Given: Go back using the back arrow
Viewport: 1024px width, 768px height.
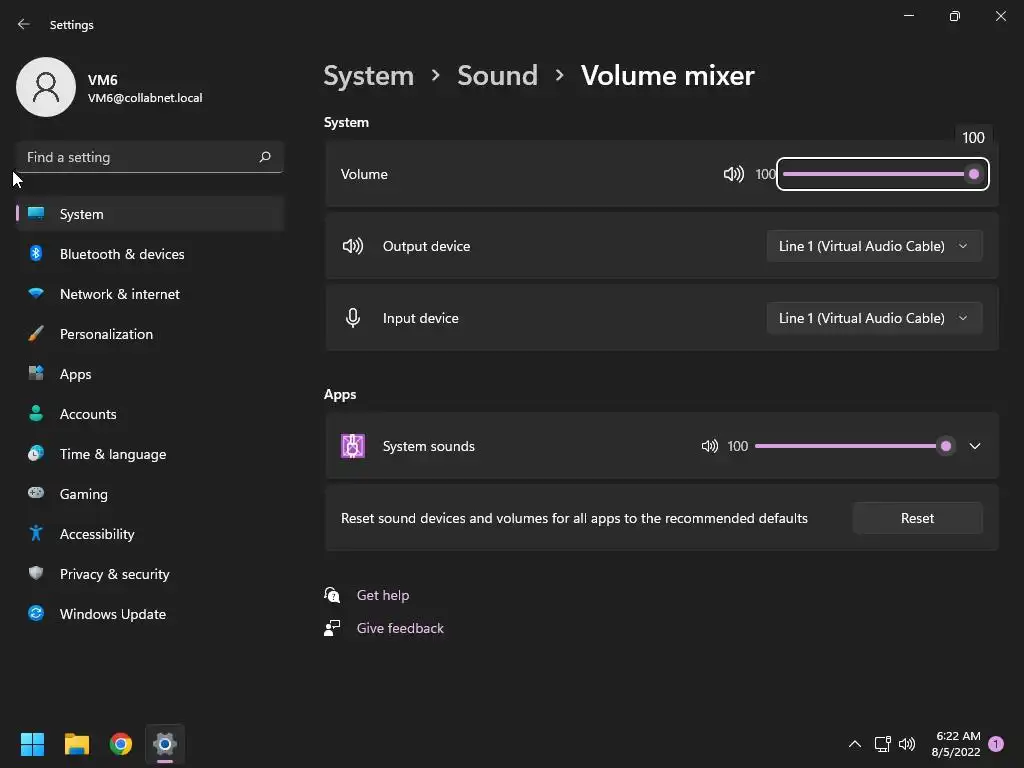Looking at the screenshot, I should tap(24, 24).
